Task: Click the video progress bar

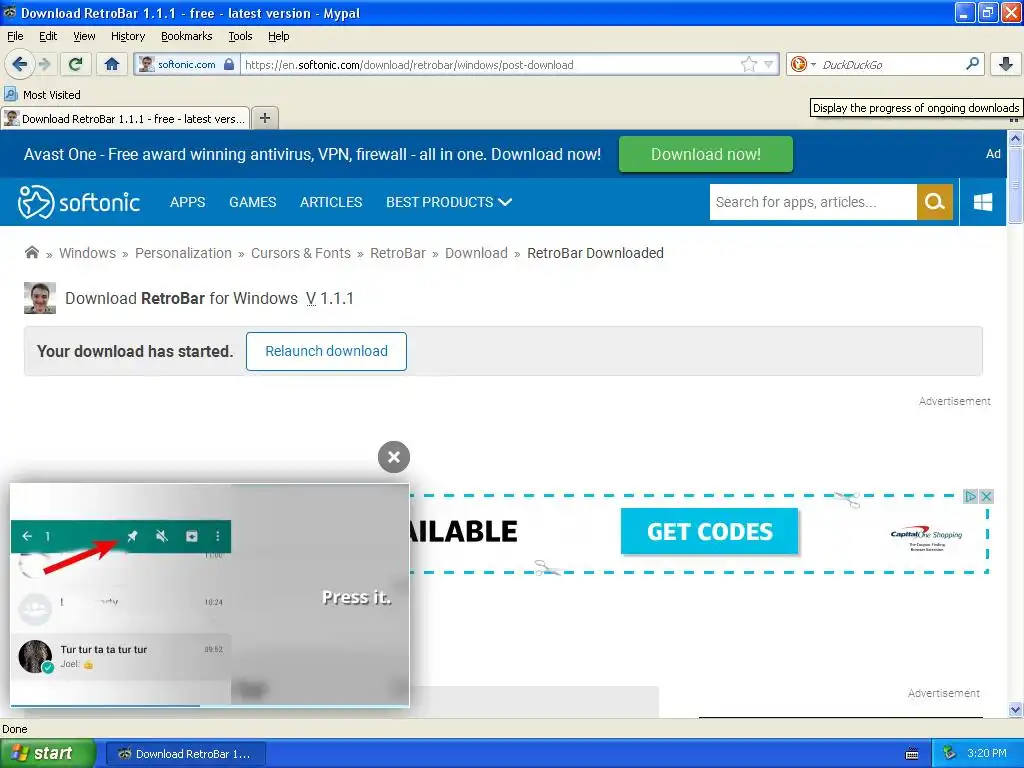Action: click(x=210, y=705)
